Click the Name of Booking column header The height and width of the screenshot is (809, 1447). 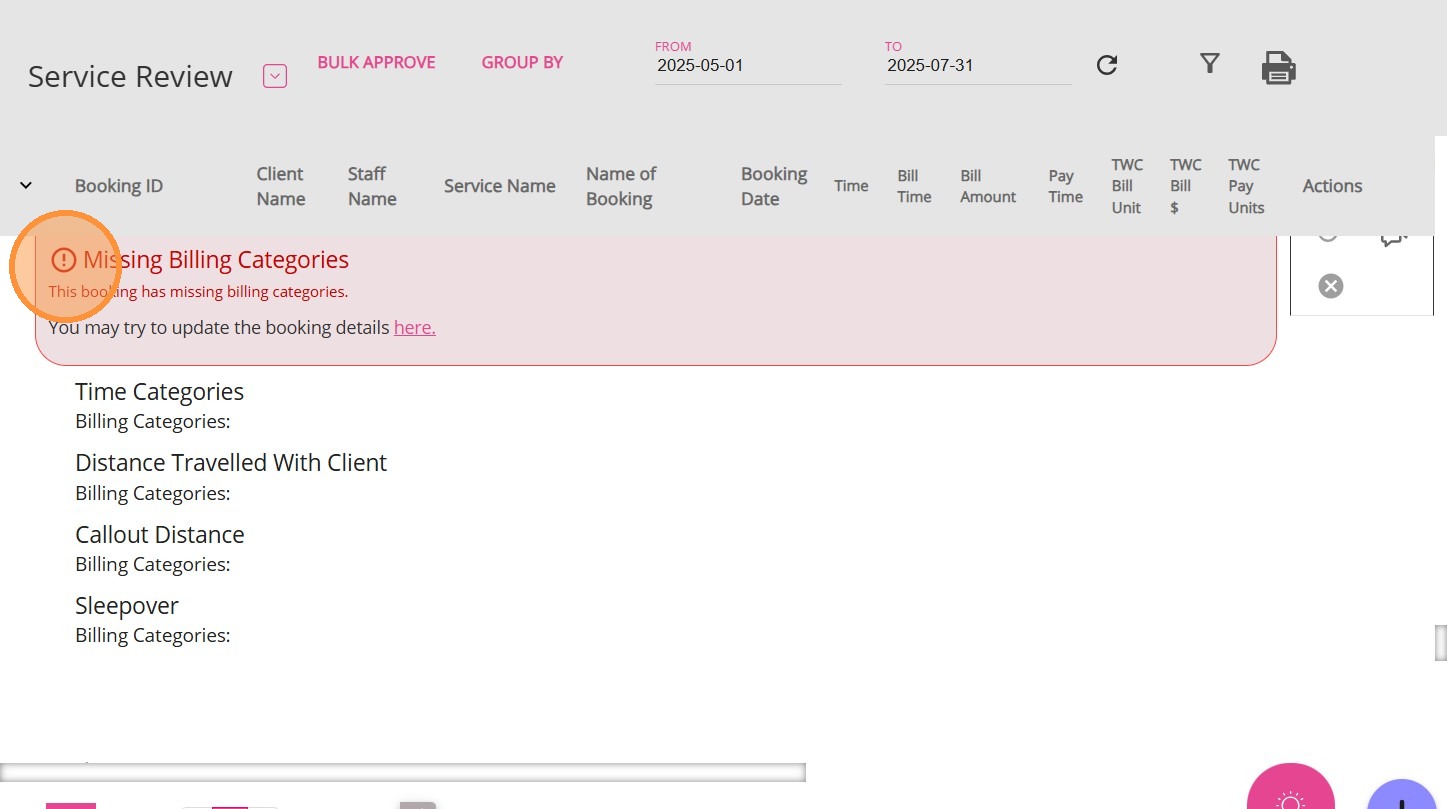pos(621,186)
